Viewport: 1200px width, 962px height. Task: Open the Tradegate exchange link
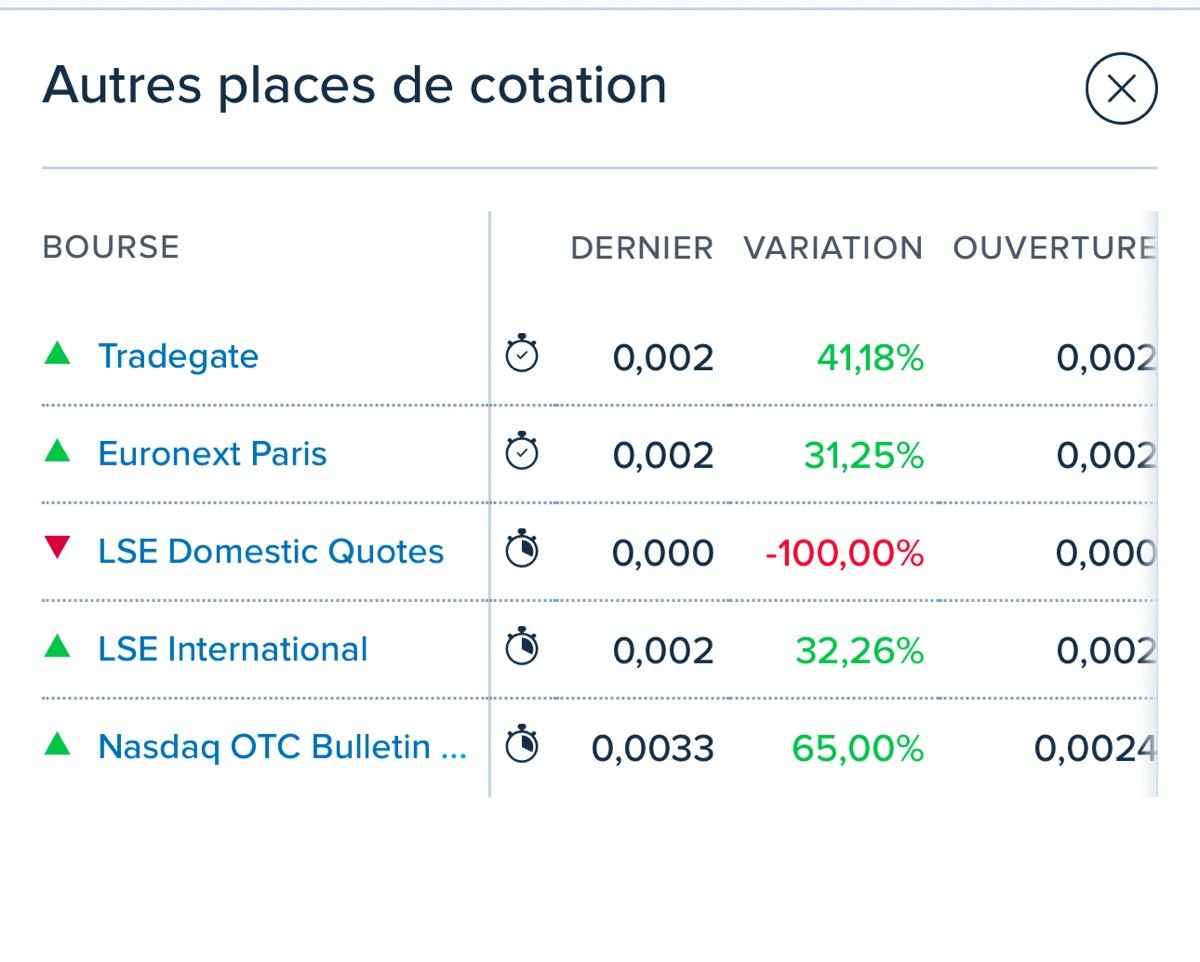pyautogui.click(x=178, y=356)
